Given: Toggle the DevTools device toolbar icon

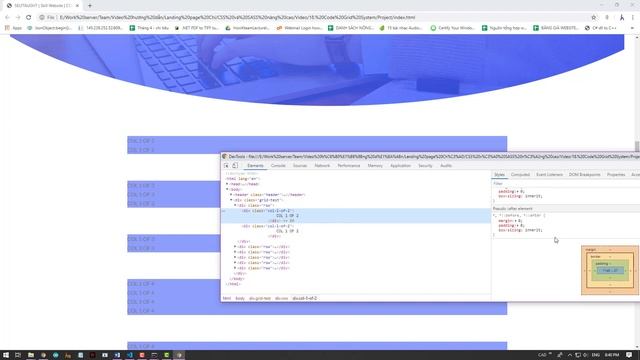Looking at the screenshot, I should coord(235,166).
